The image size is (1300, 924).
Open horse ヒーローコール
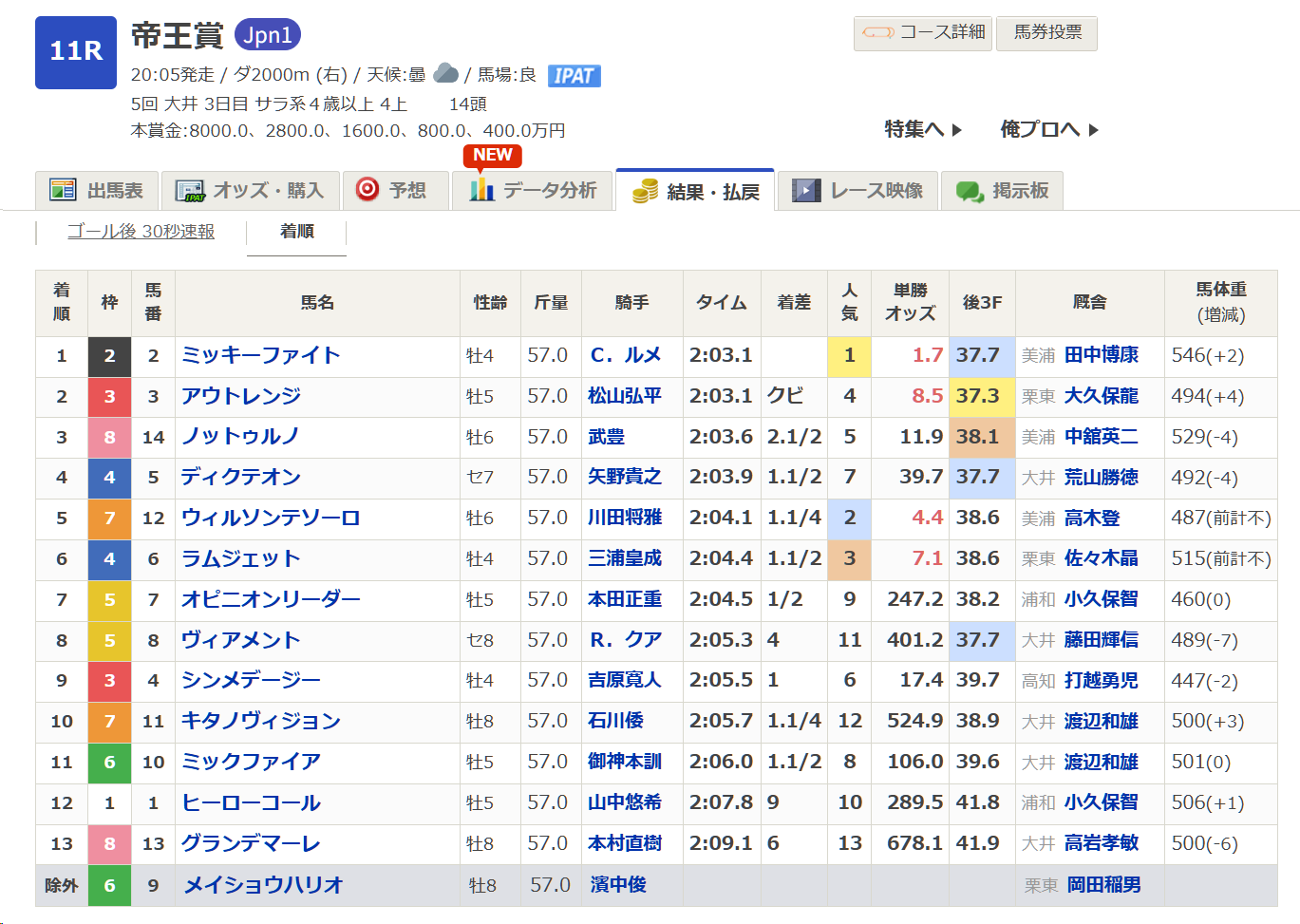(251, 802)
